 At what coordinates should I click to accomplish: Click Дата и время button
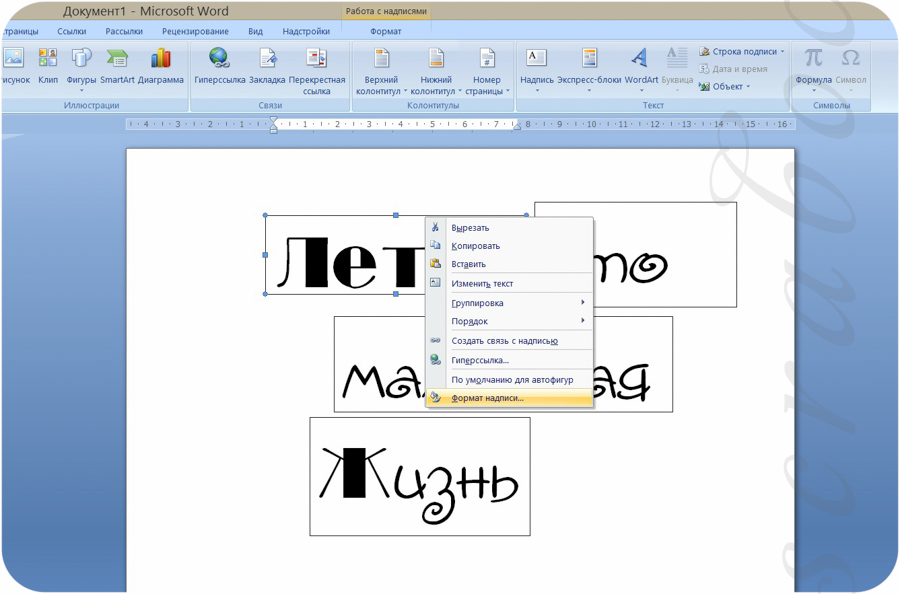[733, 69]
